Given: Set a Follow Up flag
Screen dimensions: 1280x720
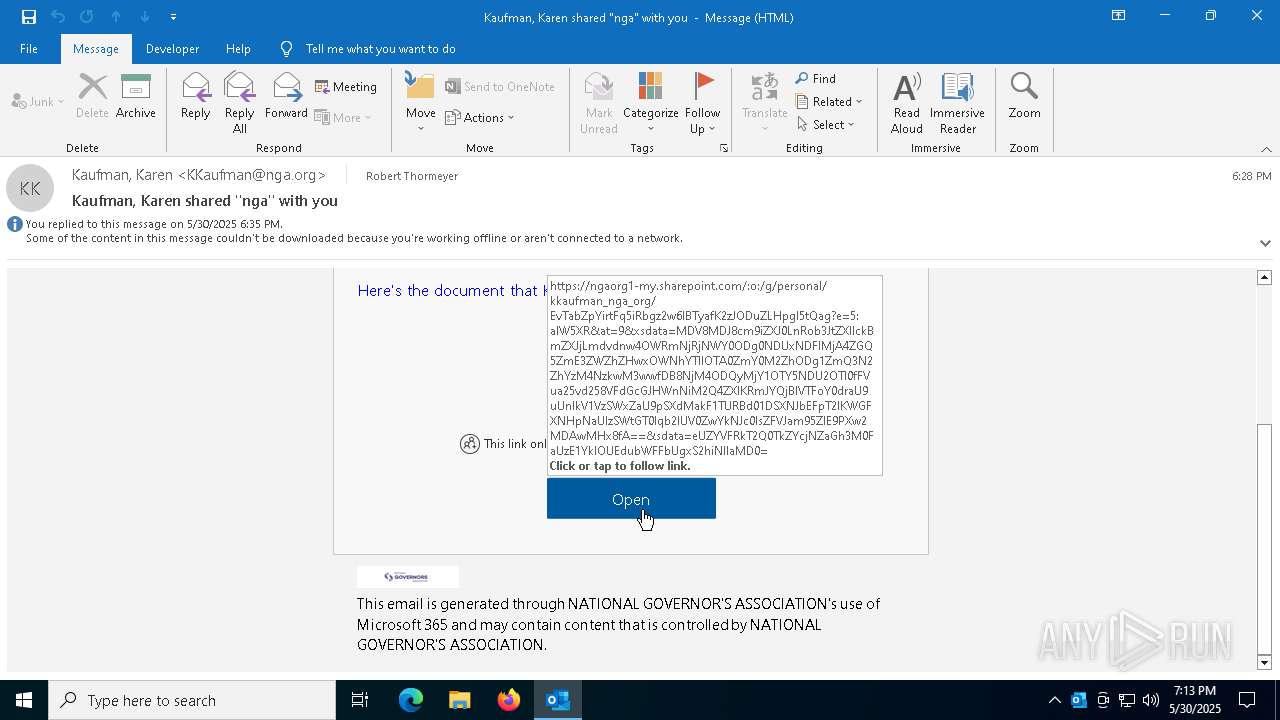Looking at the screenshot, I should (x=702, y=102).
